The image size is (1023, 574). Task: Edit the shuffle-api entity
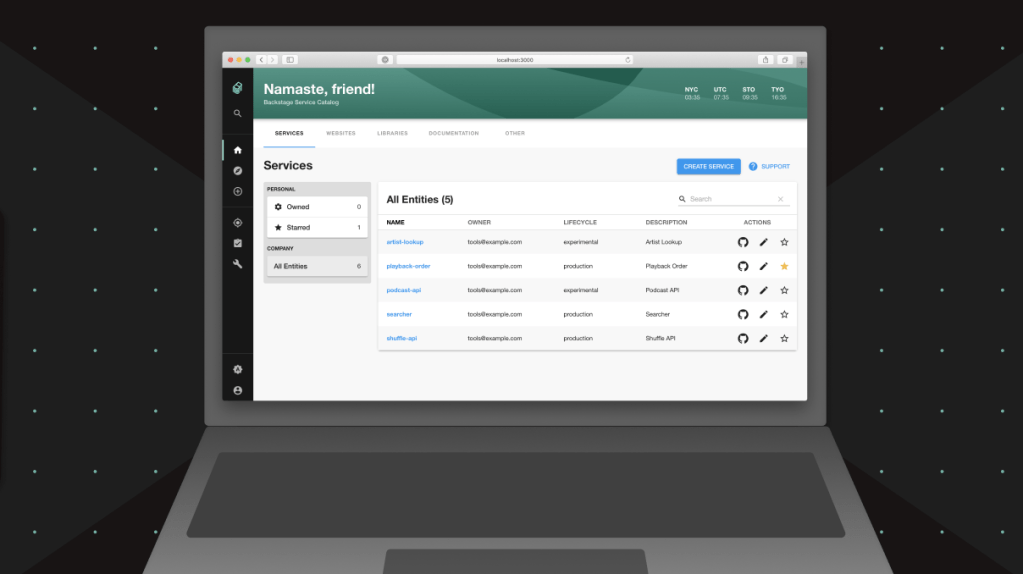pos(763,339)
